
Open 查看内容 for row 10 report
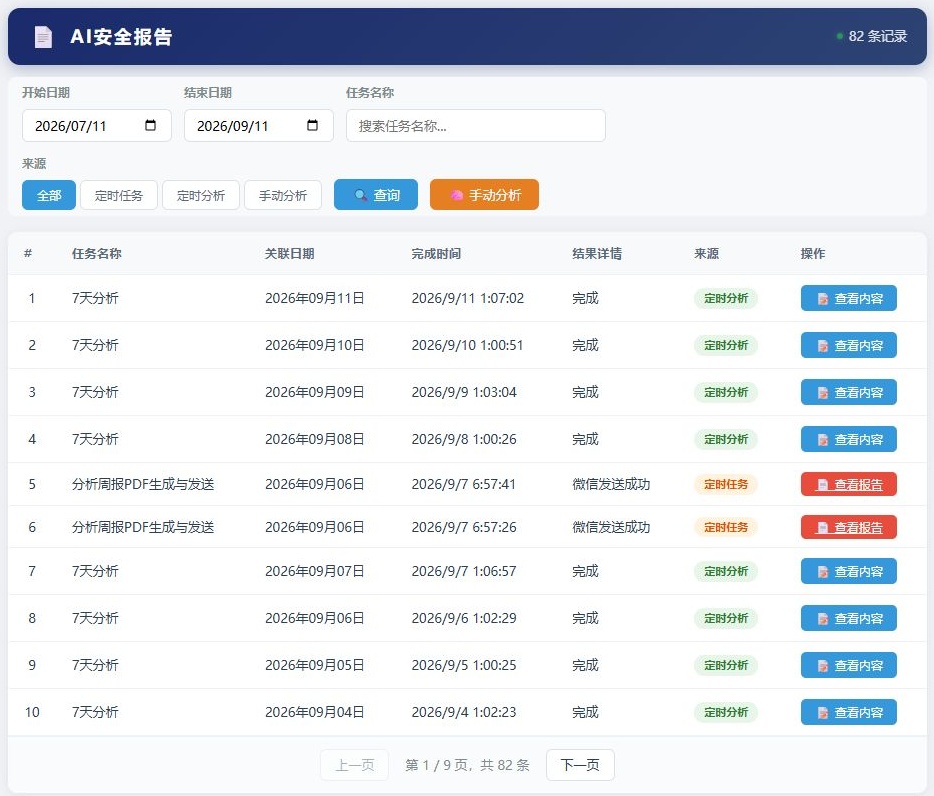point(848,712)
